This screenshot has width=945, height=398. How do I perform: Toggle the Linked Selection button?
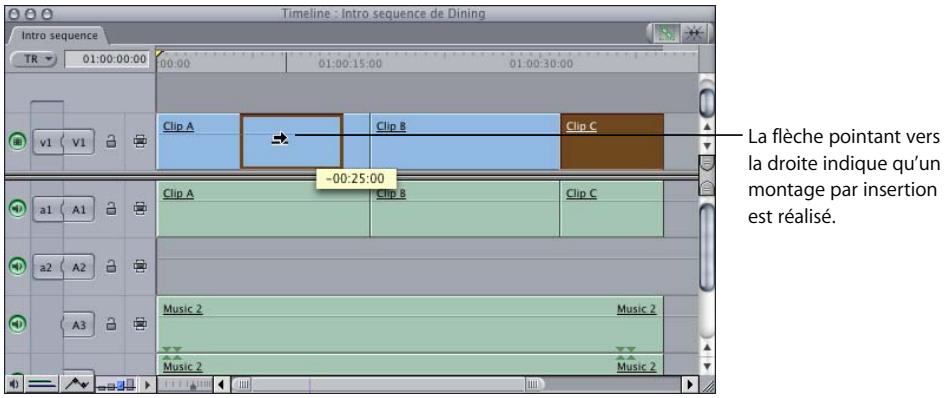click(666, 34)
